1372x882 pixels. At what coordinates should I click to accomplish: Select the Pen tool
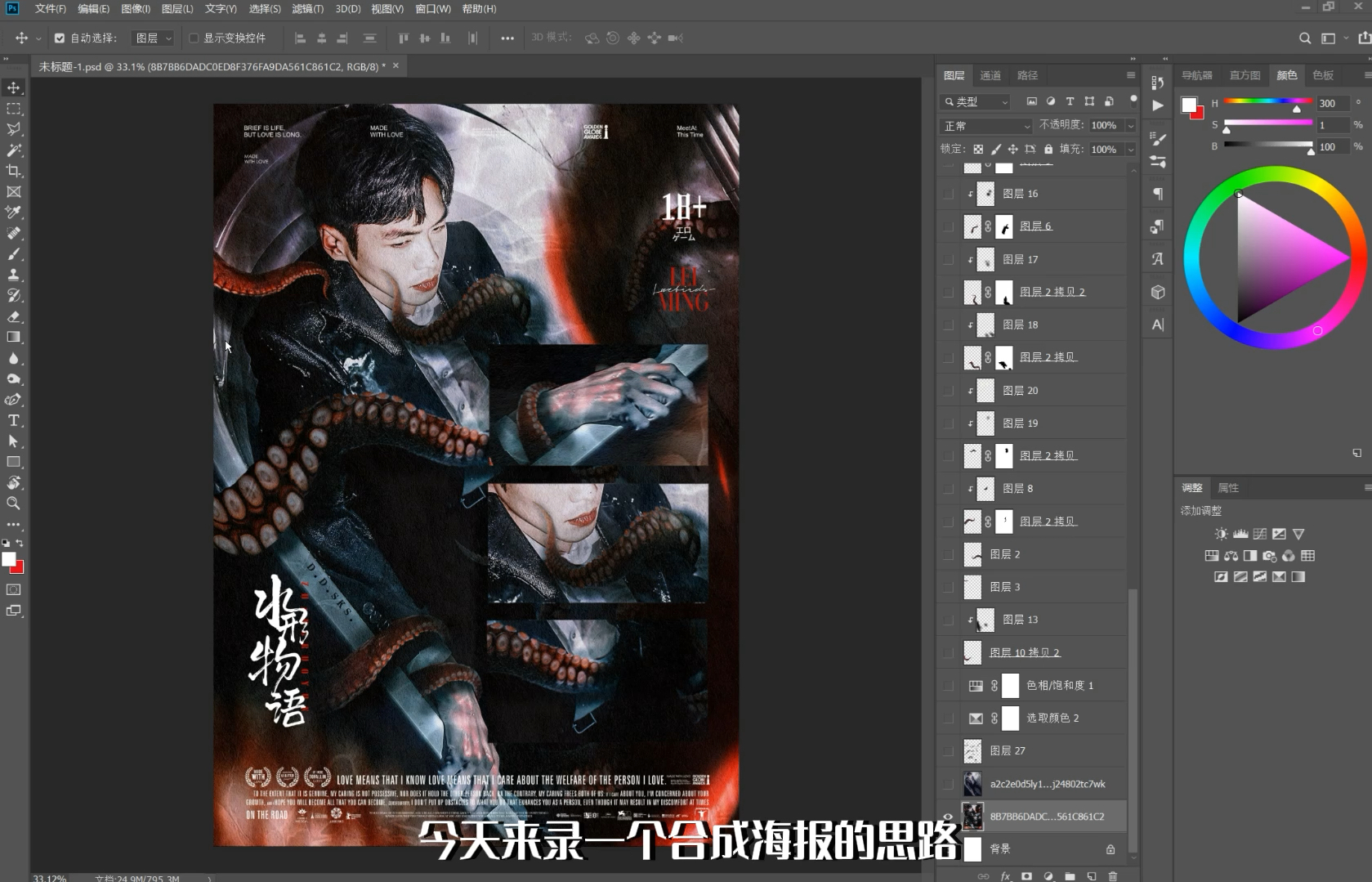pyautogui.click(x=14, y=400)
